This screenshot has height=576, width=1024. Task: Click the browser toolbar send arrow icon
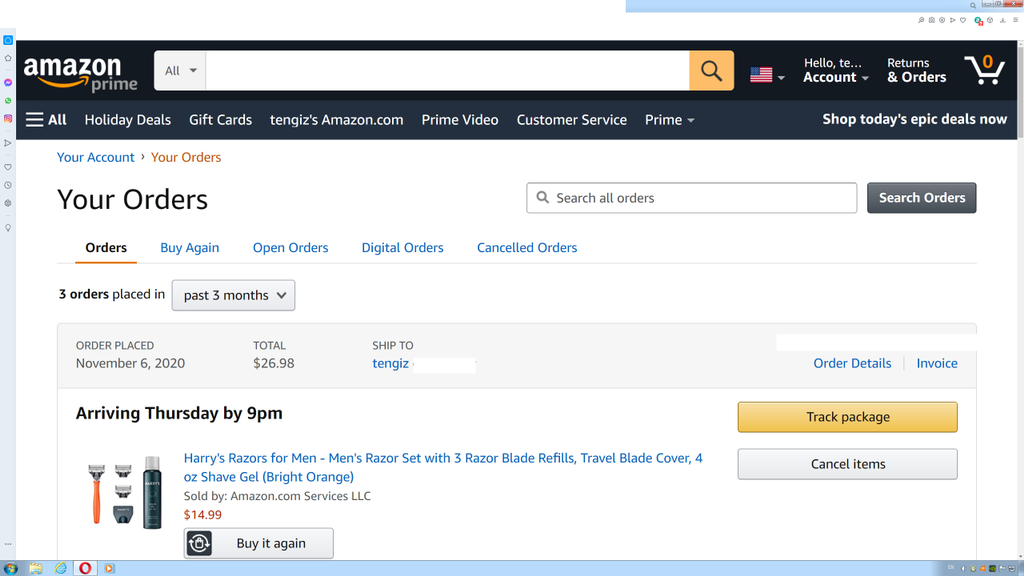pos(952,20)
